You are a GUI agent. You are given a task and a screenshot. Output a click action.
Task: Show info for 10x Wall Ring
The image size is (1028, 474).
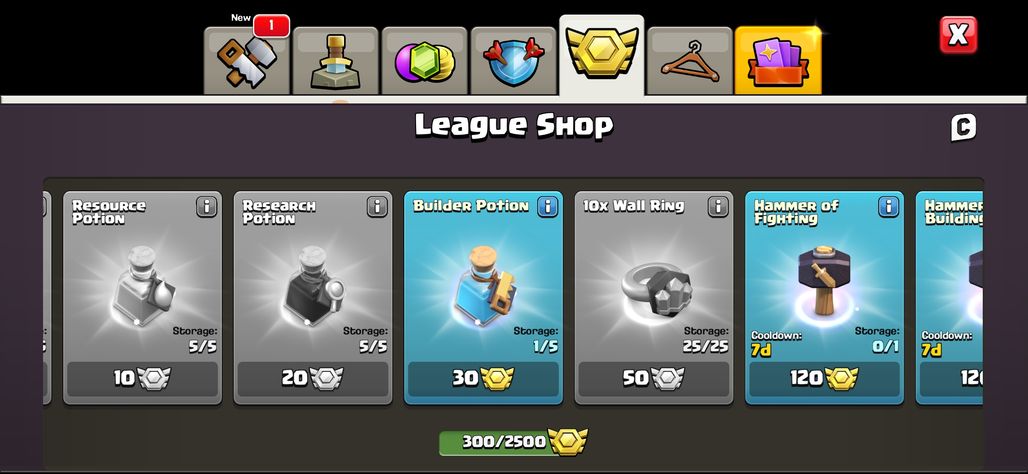pos(718,207)
